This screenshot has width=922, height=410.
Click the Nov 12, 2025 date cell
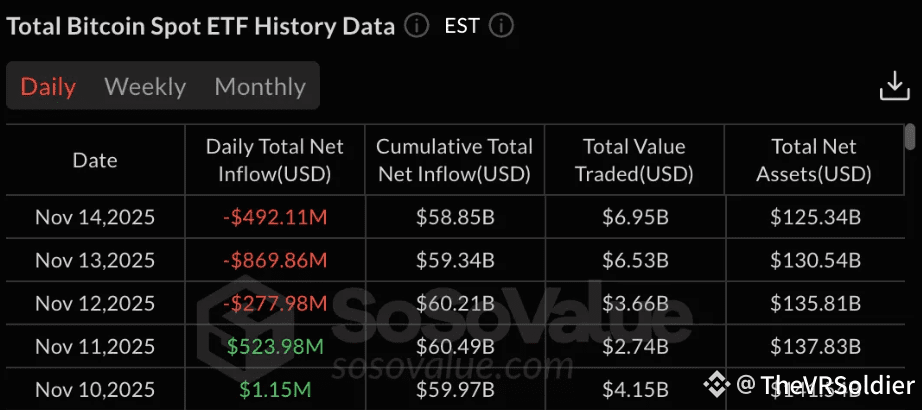click(x=95, y=303)
